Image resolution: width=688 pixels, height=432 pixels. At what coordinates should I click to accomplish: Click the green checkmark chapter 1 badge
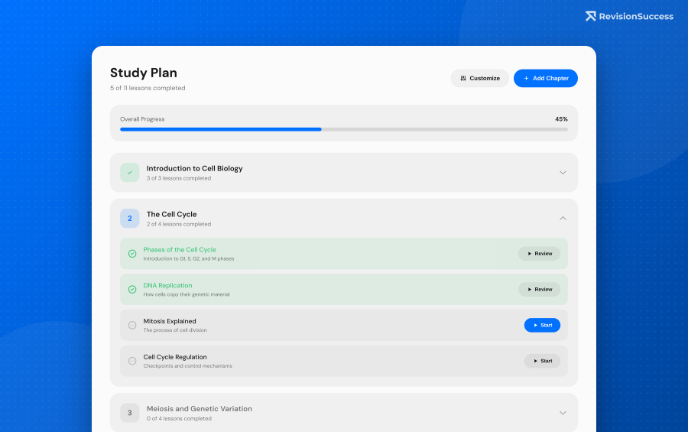point(130,172)
